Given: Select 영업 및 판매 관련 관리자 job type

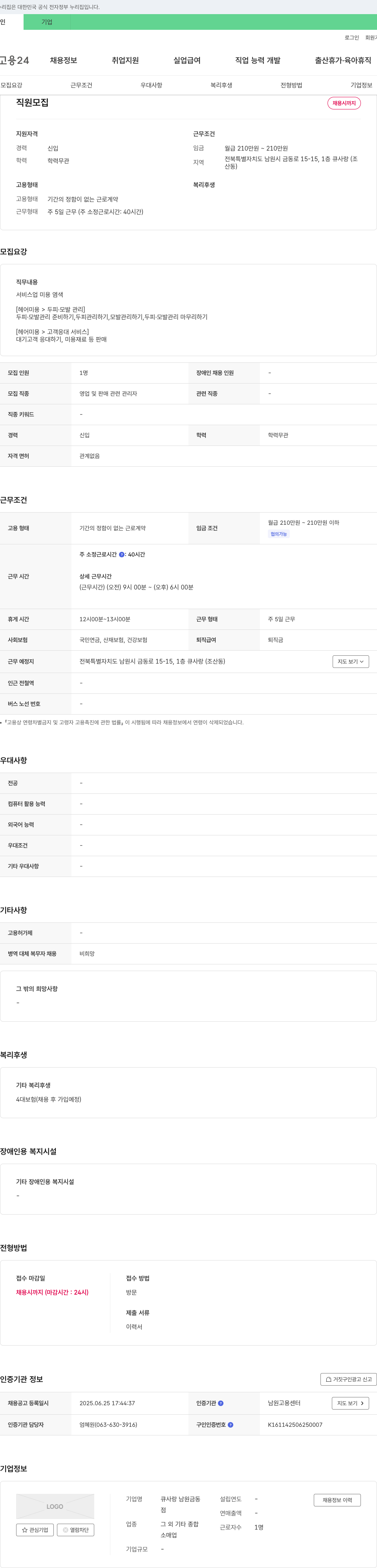Looking at the screenshot, I should coord(108,394).
